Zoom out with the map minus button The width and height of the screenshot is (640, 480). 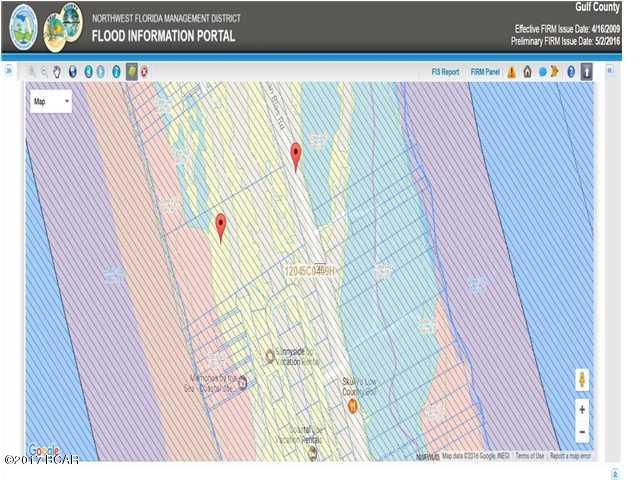pos(582,431)
